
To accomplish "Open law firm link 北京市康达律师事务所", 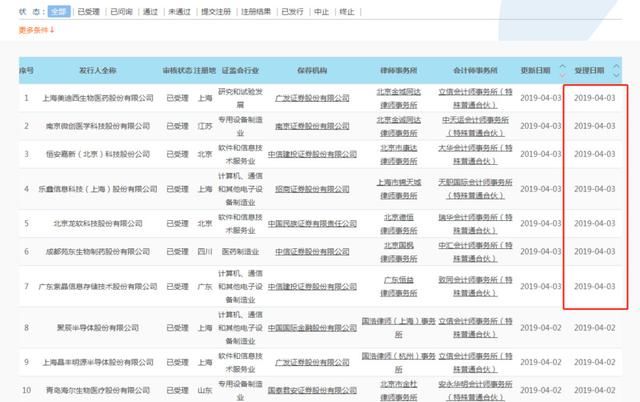I will (398, 154).
